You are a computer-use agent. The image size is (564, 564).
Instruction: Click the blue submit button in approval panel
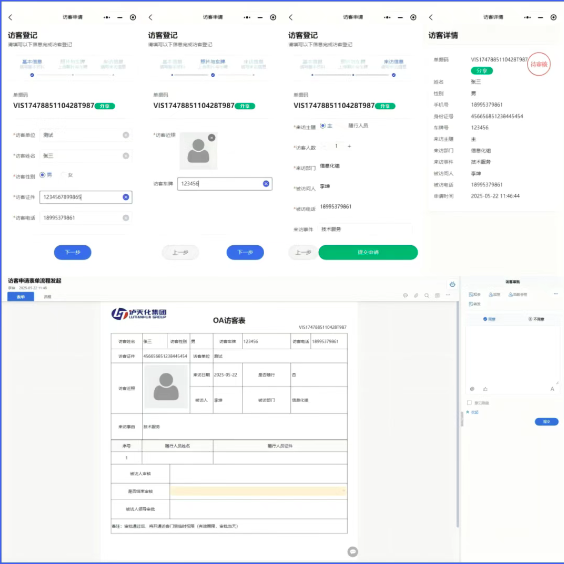546,422
